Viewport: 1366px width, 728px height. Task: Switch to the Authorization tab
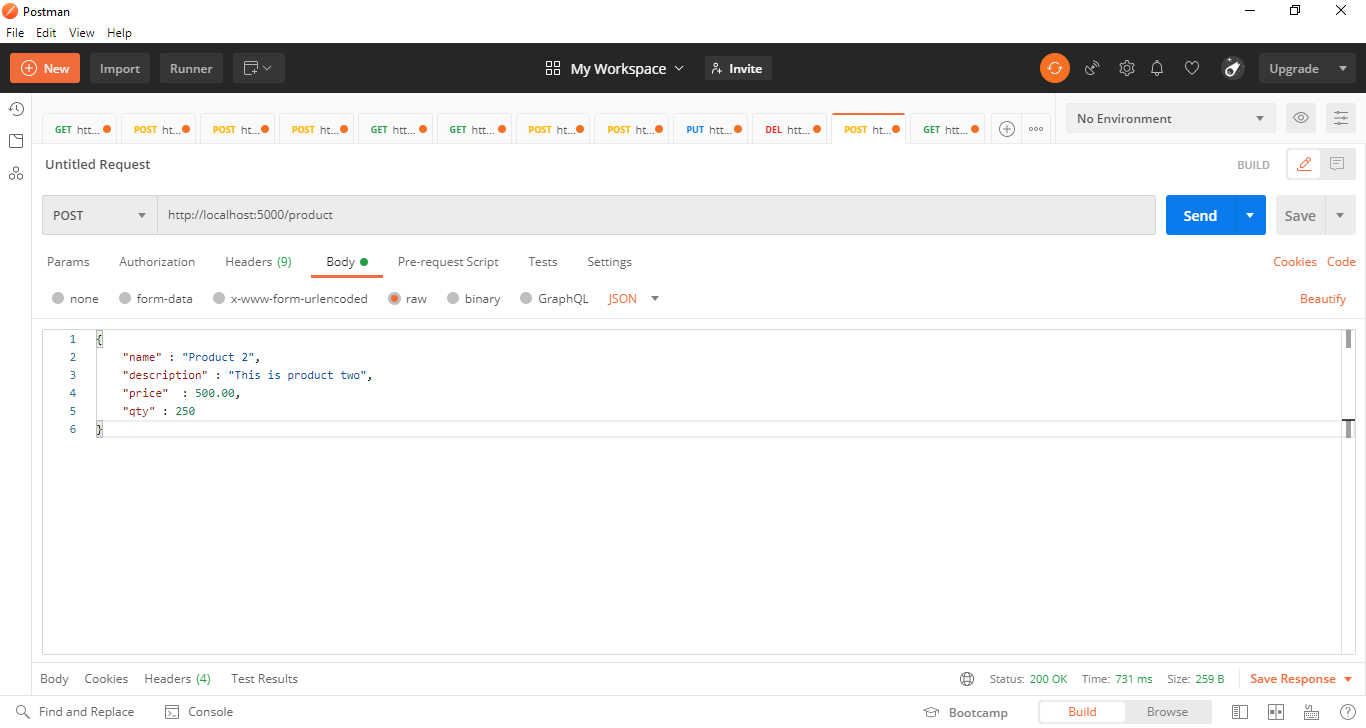click(x=157, y=262)
